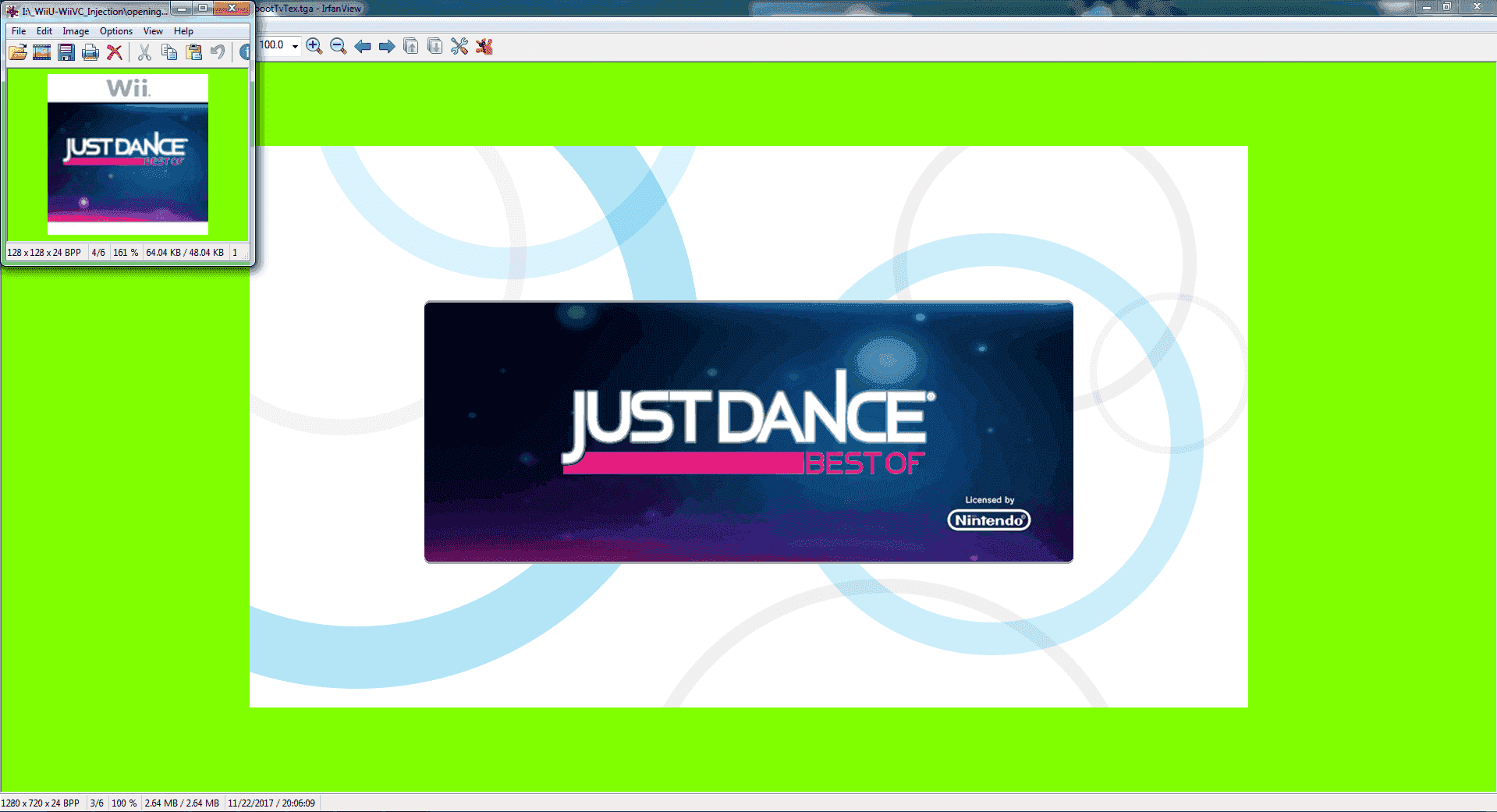The width and height of the screenshot is (1497, 812).
Task: Delete the file with the red X icon
Action: pos(115,52)
